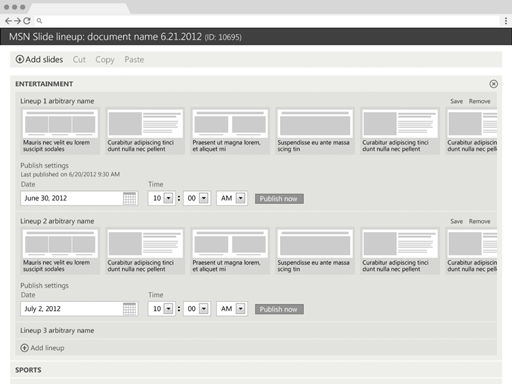Expand Lineup 3 arbitrary name row

256,330
